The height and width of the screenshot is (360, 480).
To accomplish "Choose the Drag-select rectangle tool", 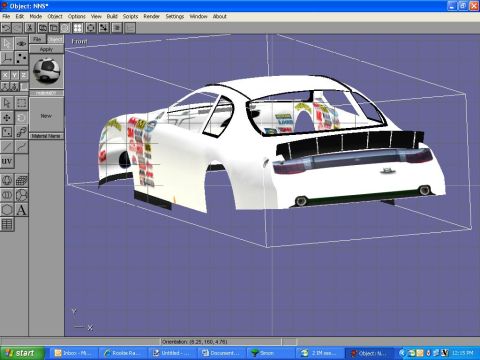I will 21,103.
